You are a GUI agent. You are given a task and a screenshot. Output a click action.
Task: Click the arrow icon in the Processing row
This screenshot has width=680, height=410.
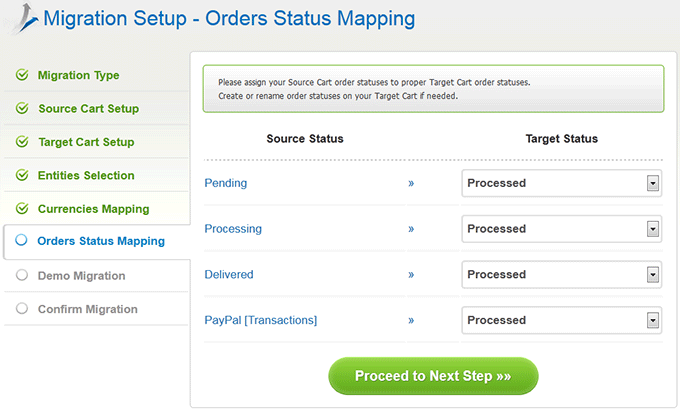pos(411,229)
